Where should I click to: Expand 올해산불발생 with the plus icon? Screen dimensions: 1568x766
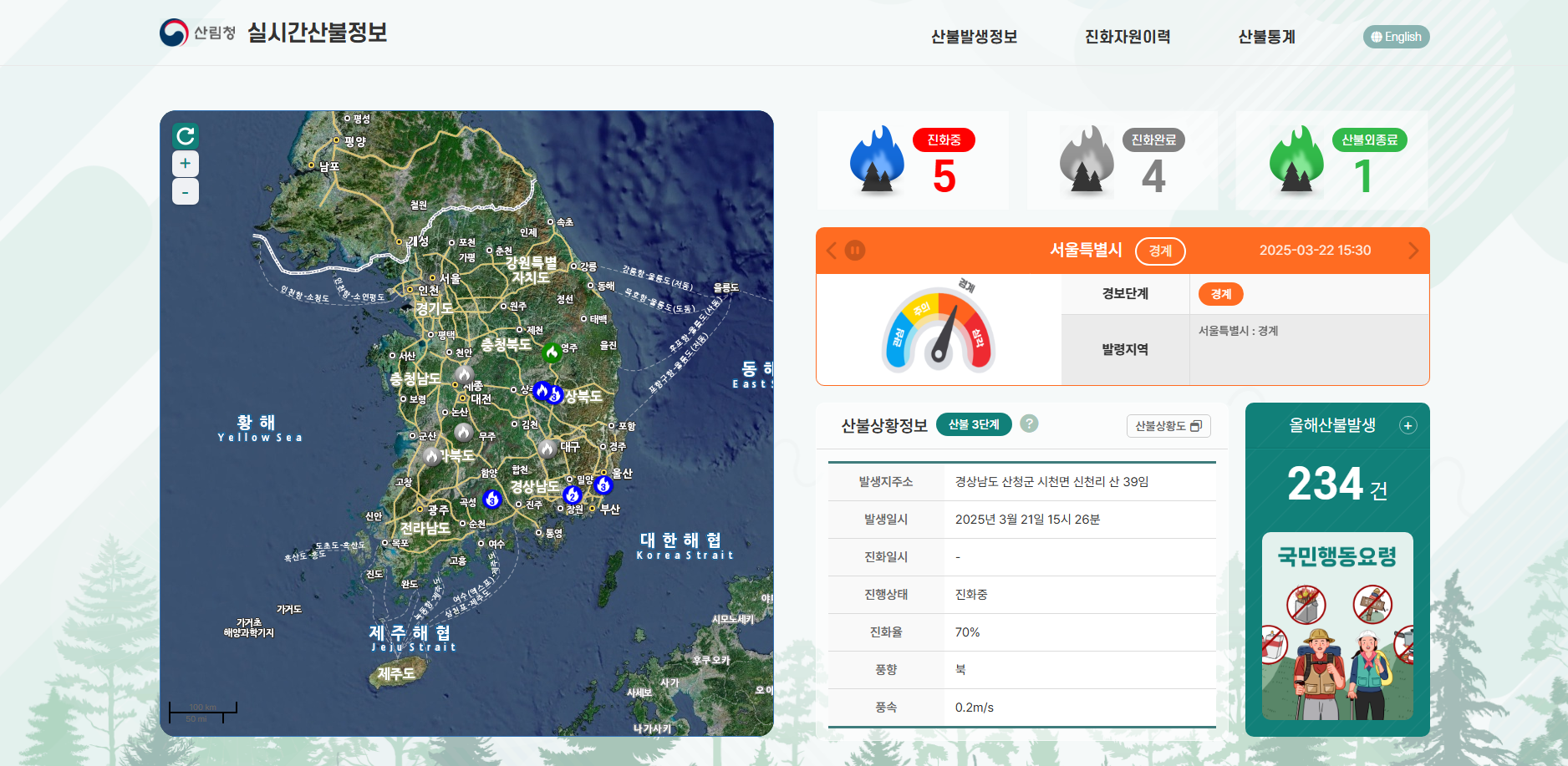[1408, 425]
